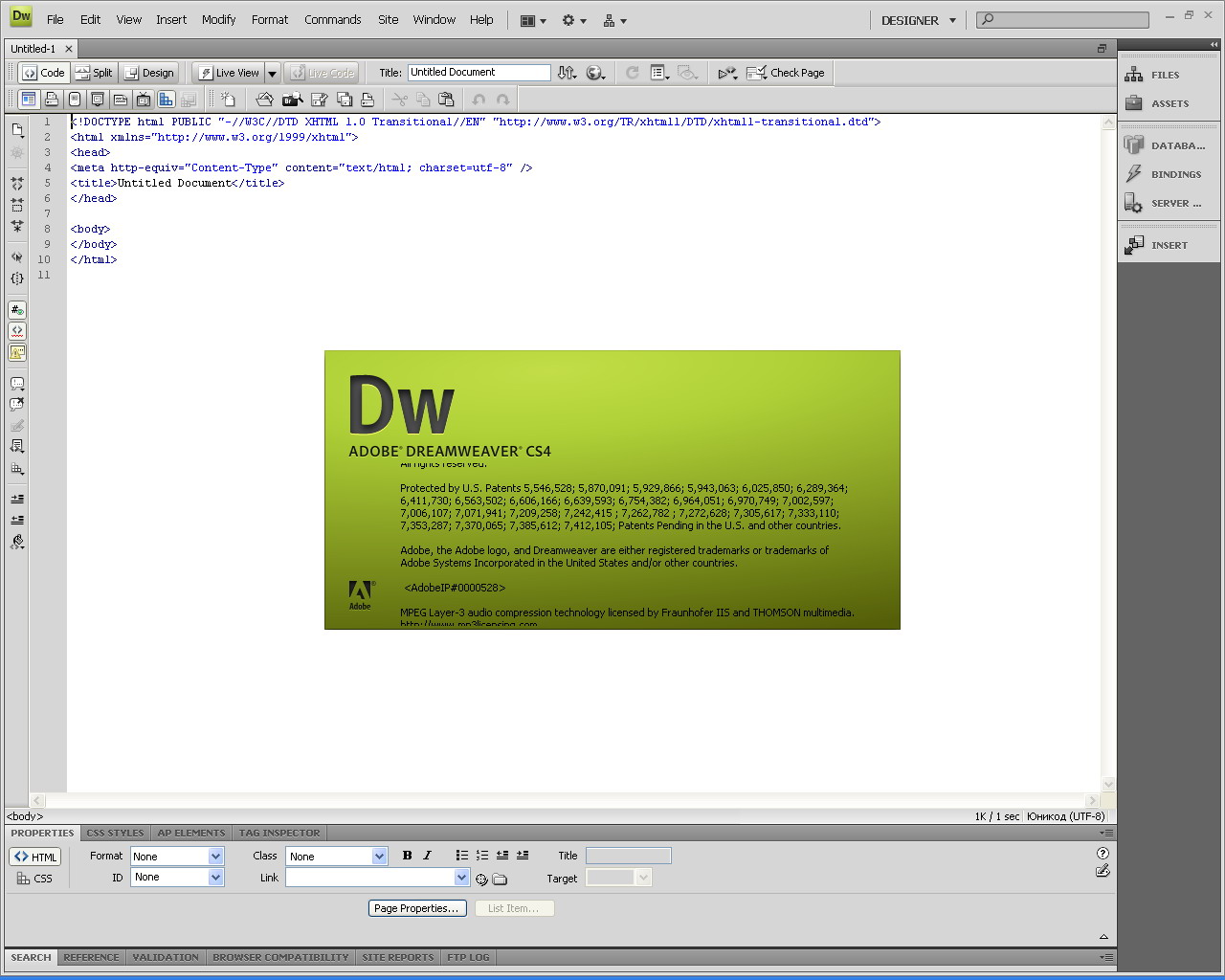The height and width of the screenshot is (980, 1225).
Task: Open the Layout dropdown in the application bar
Action: (533, 20)
